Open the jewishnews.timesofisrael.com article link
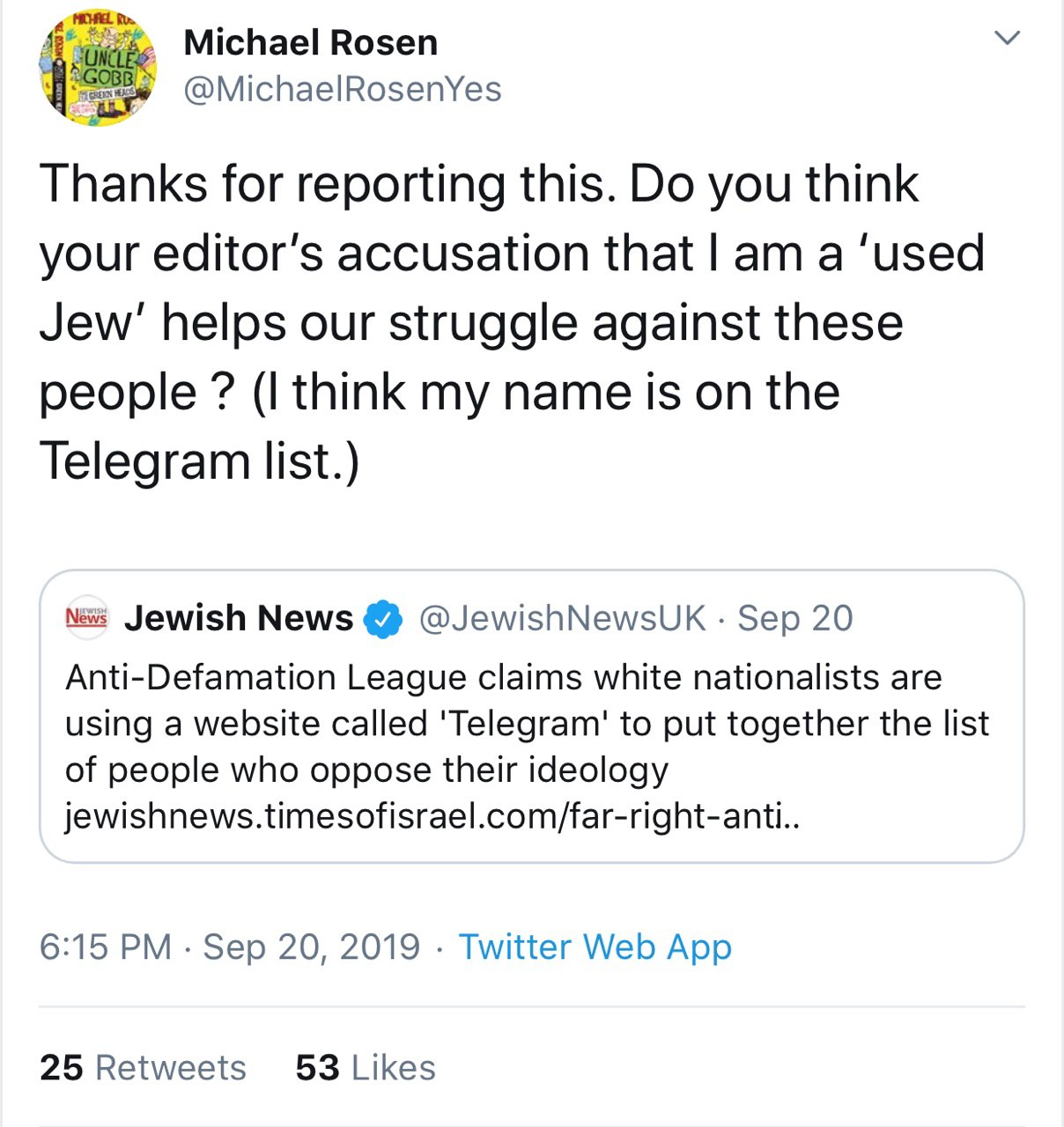 click(432, 816)
